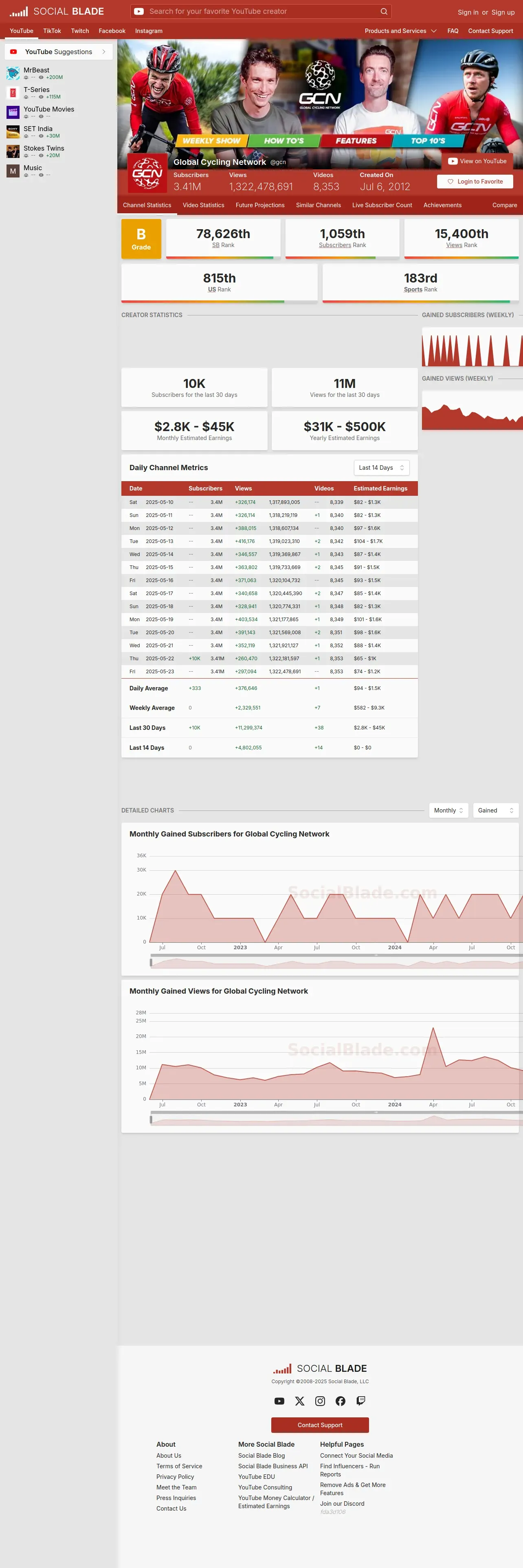Viewport: 523px width, 1568px height.
Task: Open the Live Subscriber Count tab
Action: (382, 205)
